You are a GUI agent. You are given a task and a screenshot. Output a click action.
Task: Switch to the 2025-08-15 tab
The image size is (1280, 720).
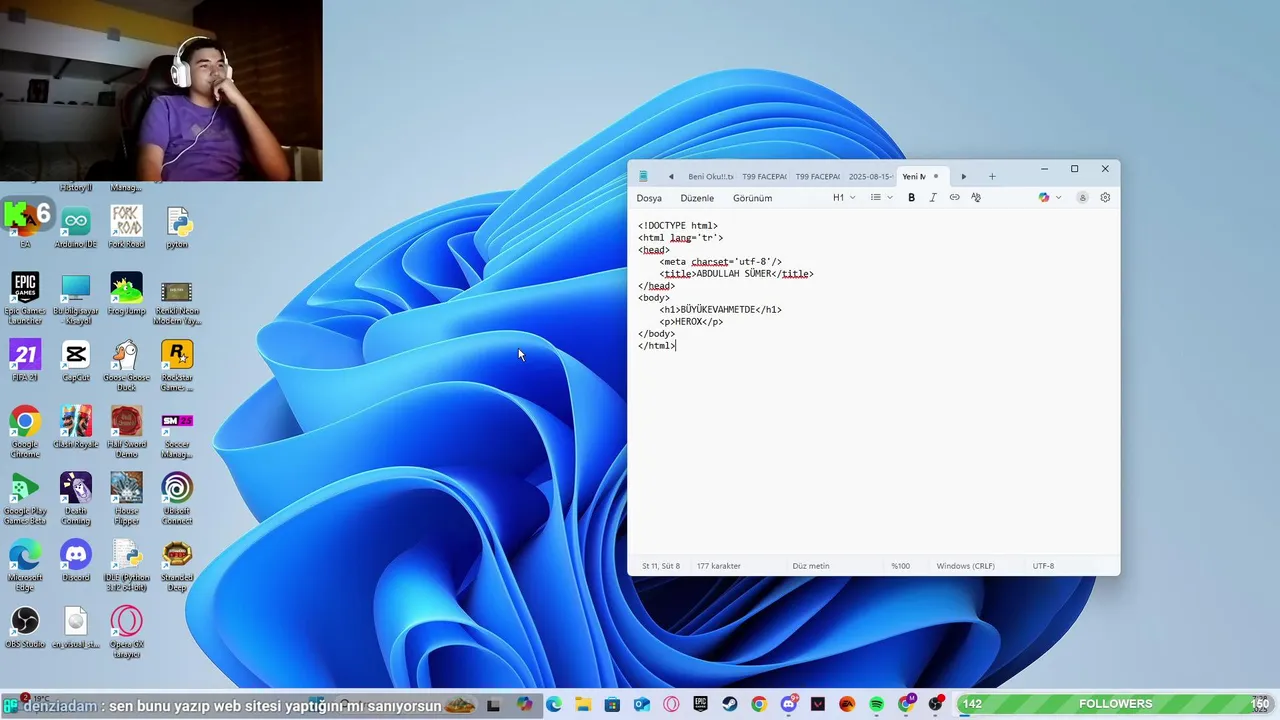871,177
